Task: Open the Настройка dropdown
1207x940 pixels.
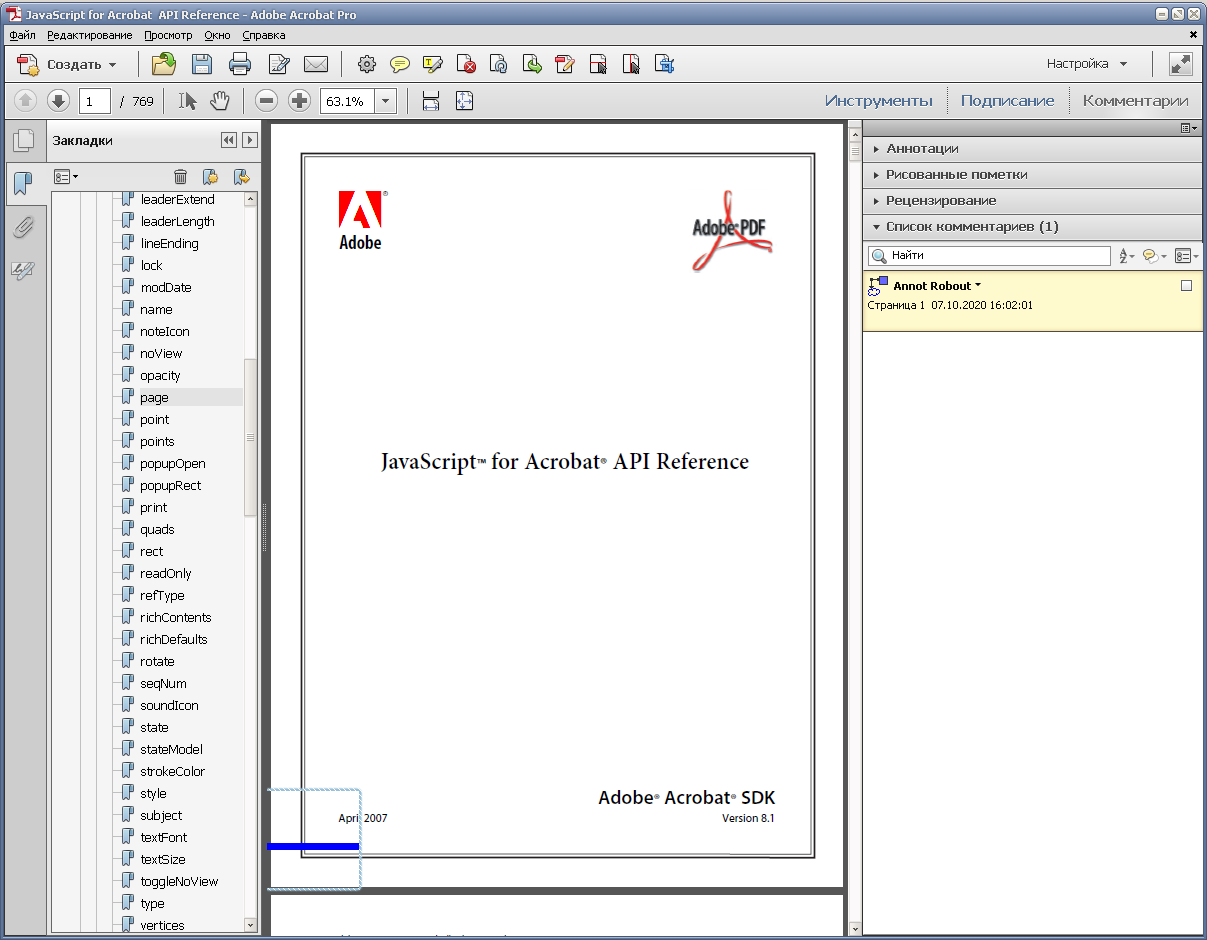Action: click(1087, 64)
